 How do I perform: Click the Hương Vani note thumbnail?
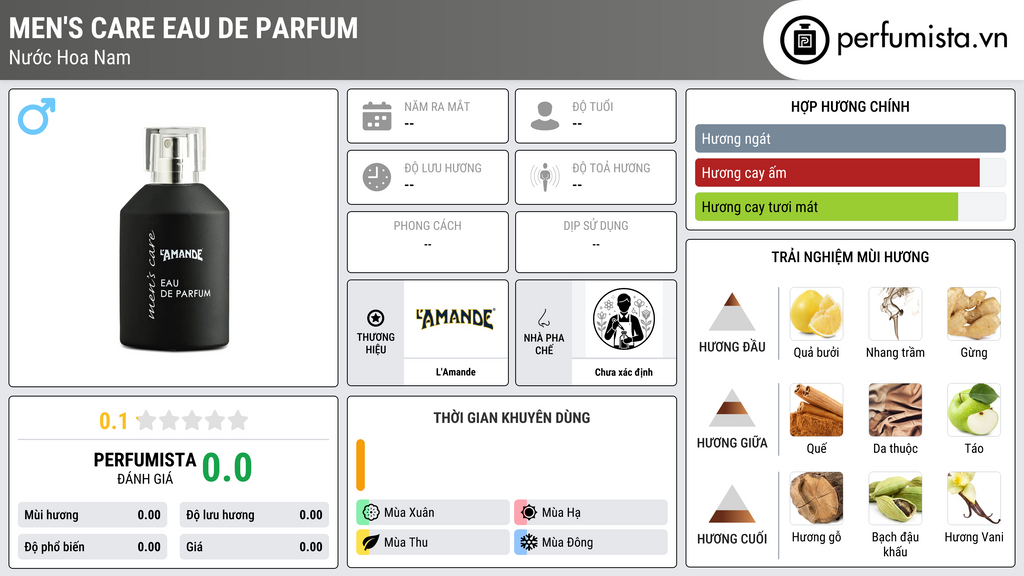click(974, 498)
